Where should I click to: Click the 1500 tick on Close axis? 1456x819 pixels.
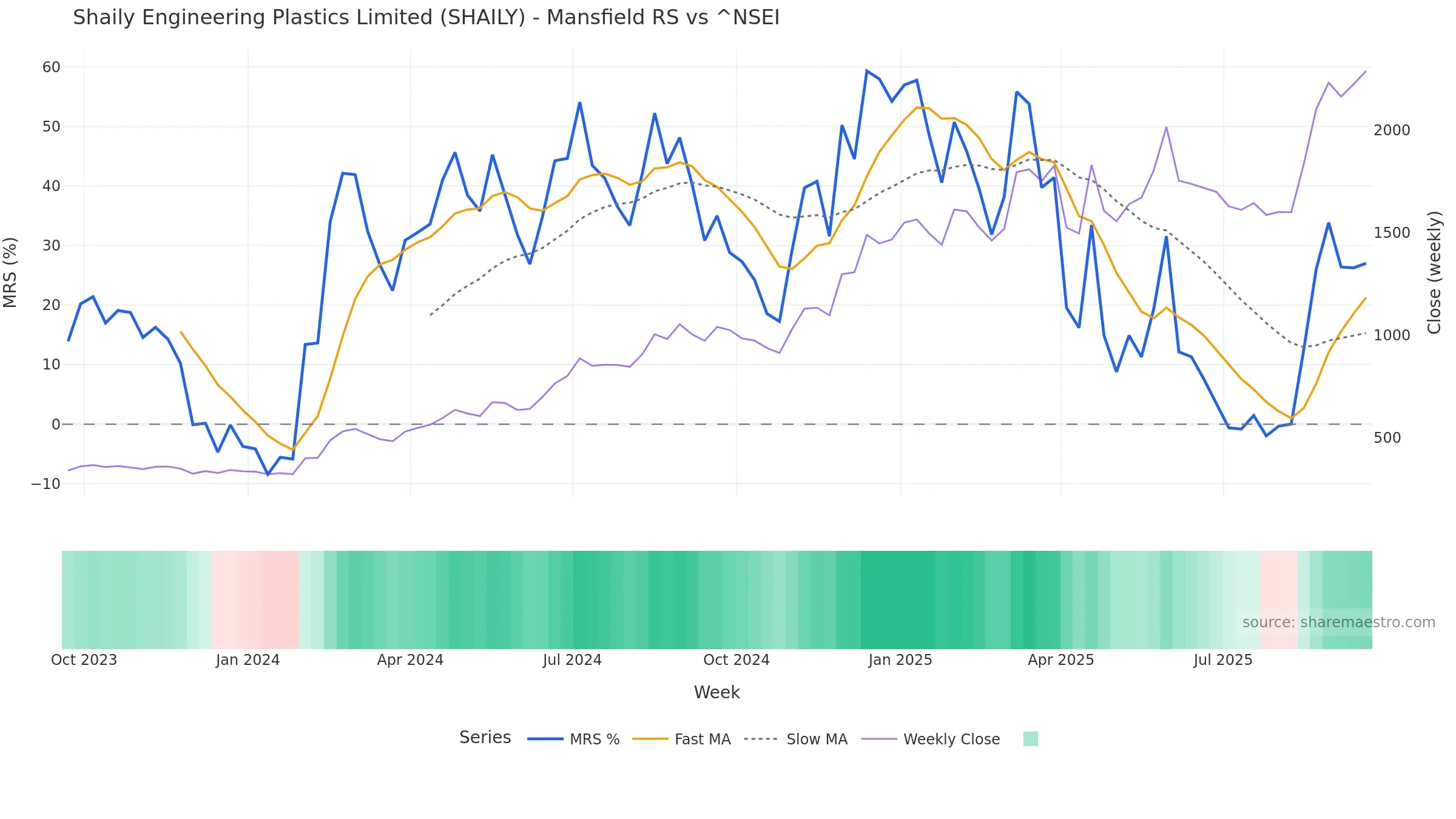pyautogui.click(x=1392, y=233)
